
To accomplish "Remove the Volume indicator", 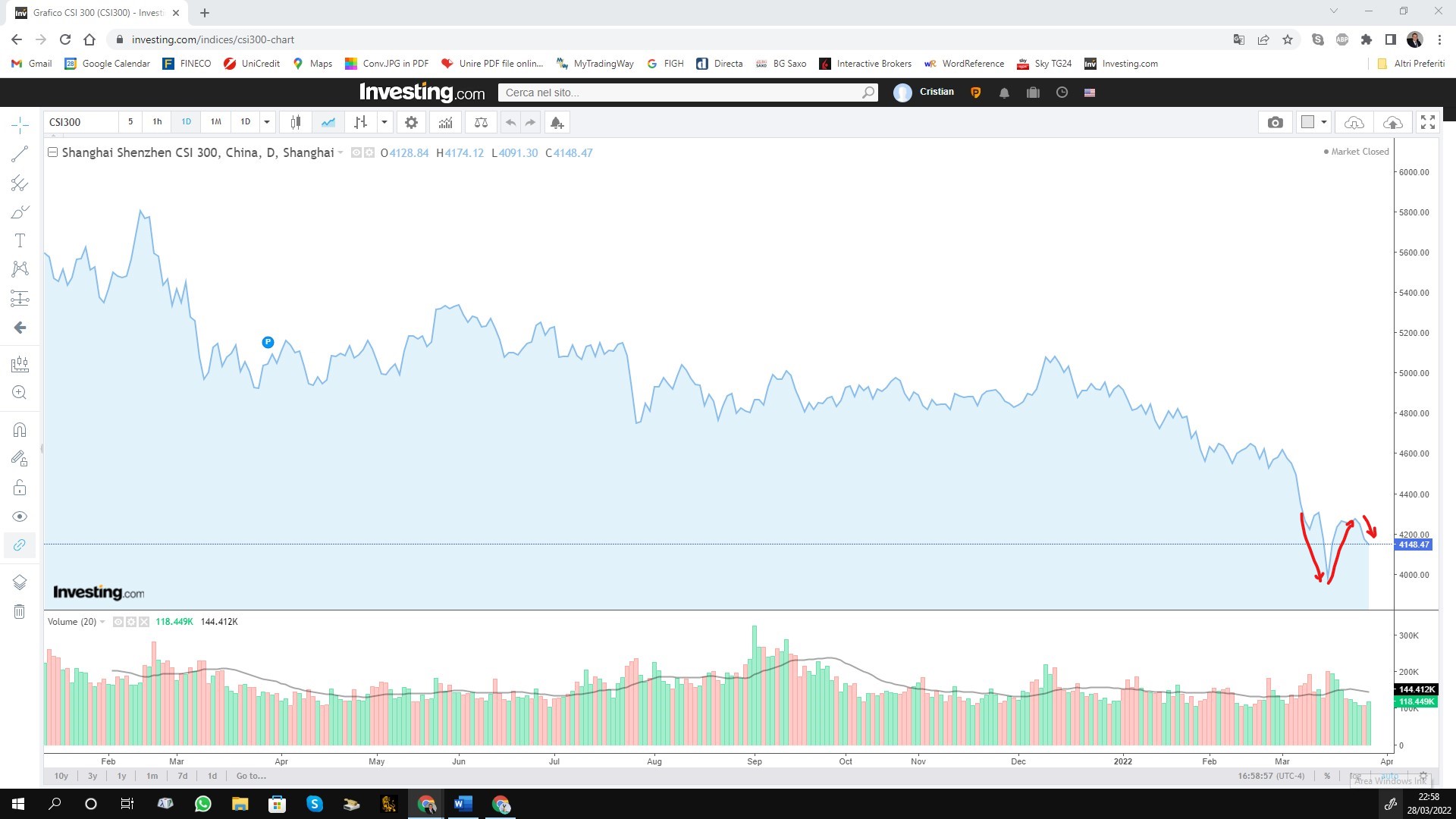I will (x=144, y=622).
